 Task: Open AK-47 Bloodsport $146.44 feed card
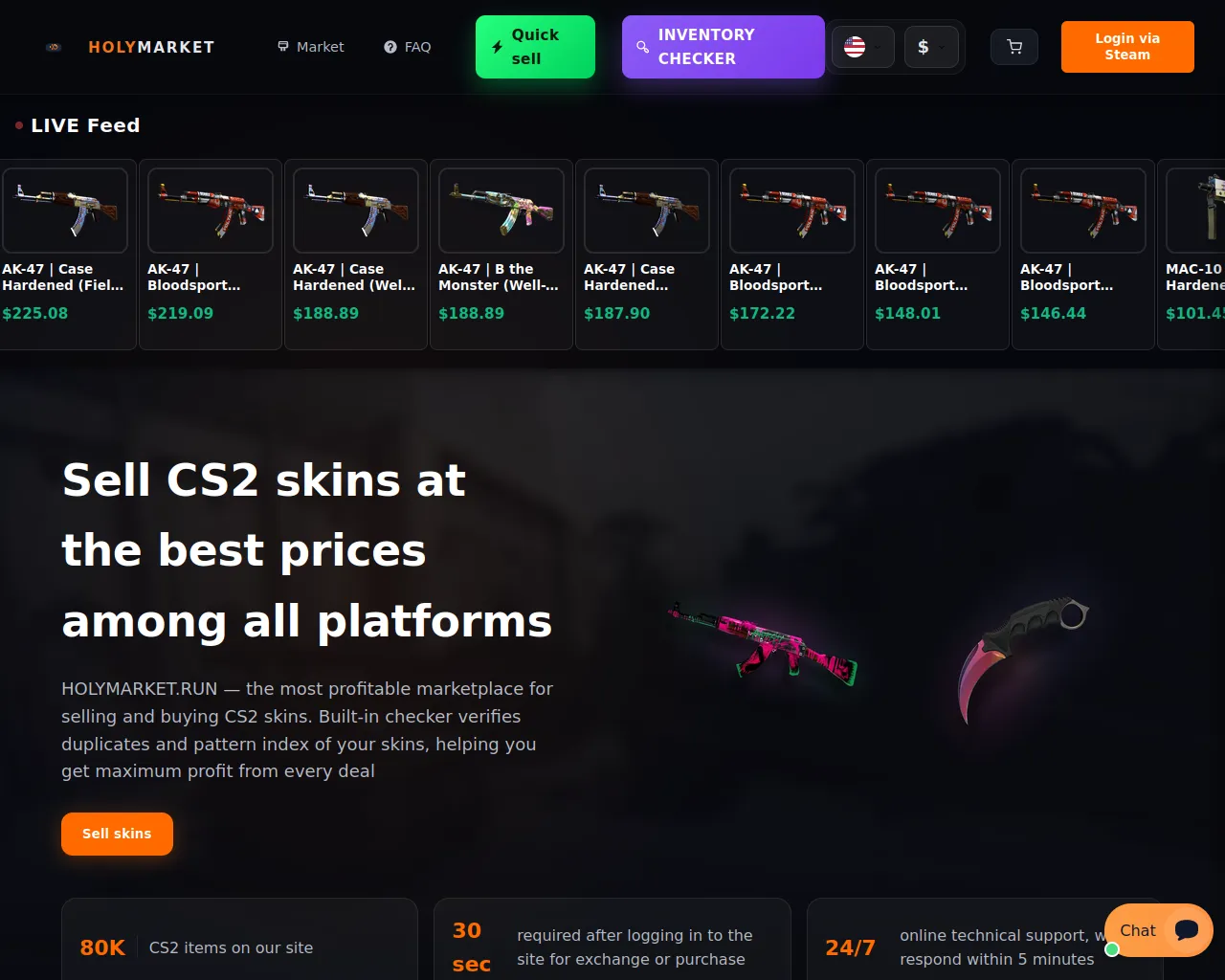tap(1083, 255)
